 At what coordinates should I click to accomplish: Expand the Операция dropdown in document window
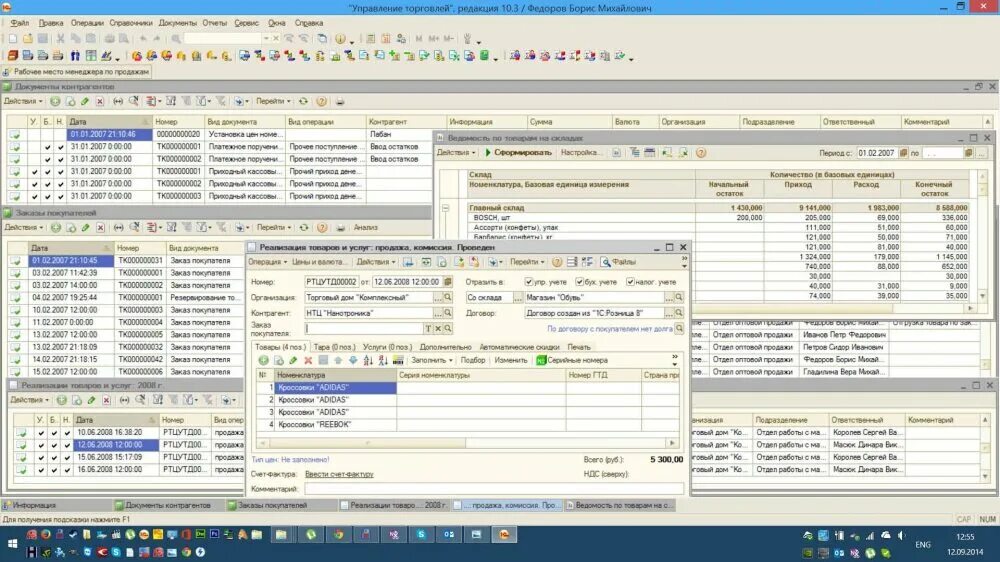pos(267,262)
